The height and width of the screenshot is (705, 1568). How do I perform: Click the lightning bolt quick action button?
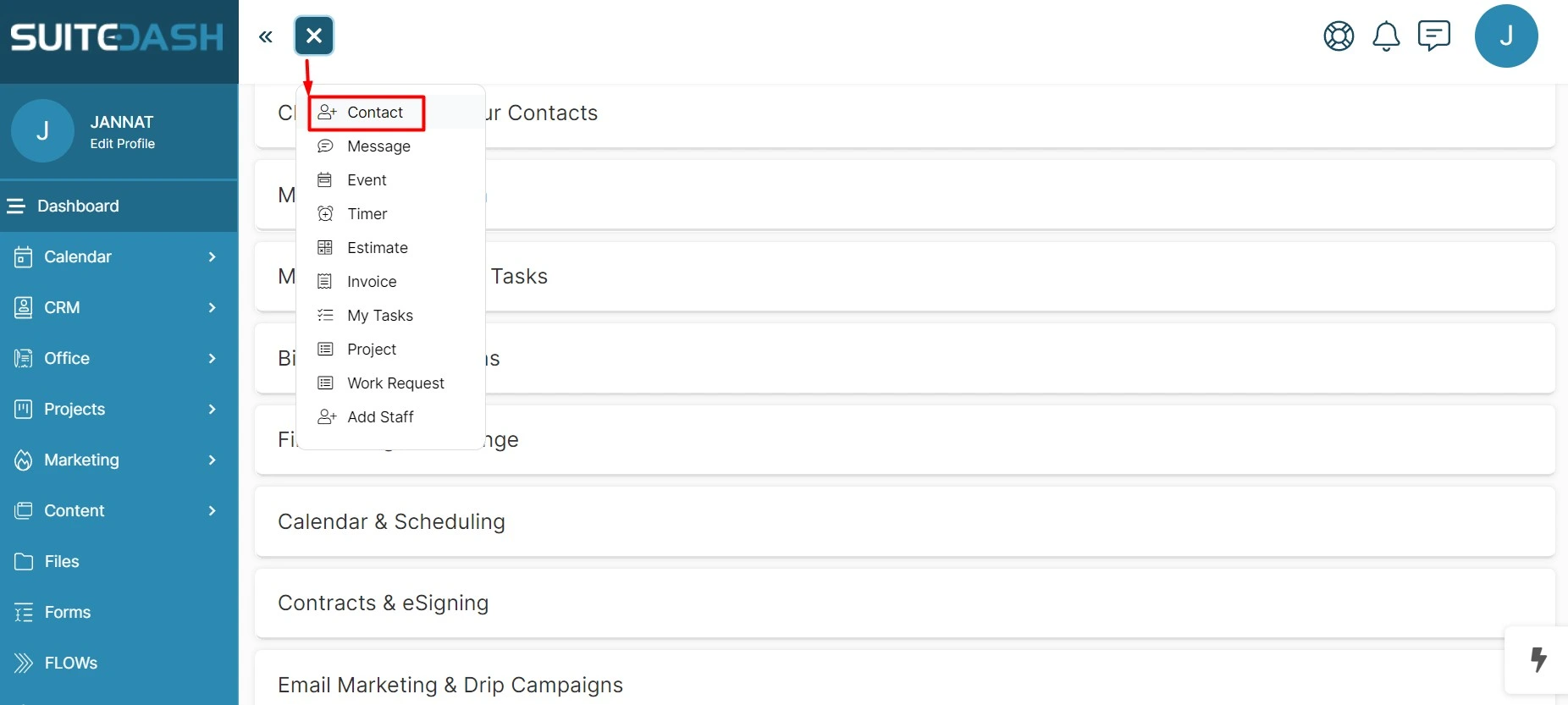pyautogui.click(x=1538, y=659)
